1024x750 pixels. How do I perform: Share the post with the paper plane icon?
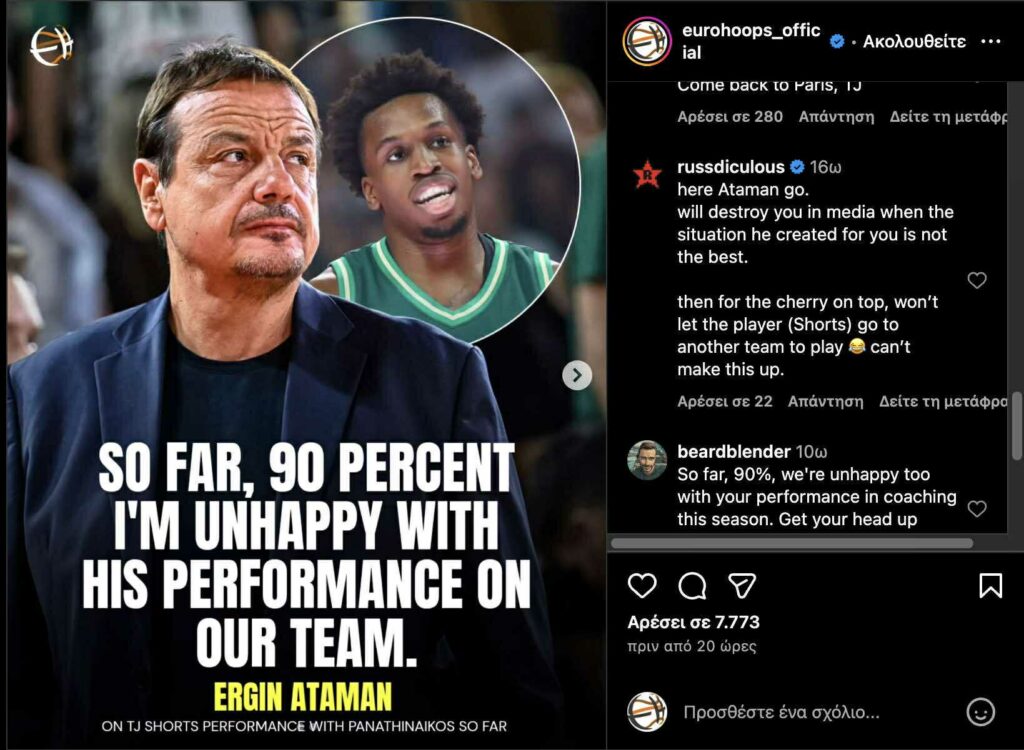coord(741,586)
